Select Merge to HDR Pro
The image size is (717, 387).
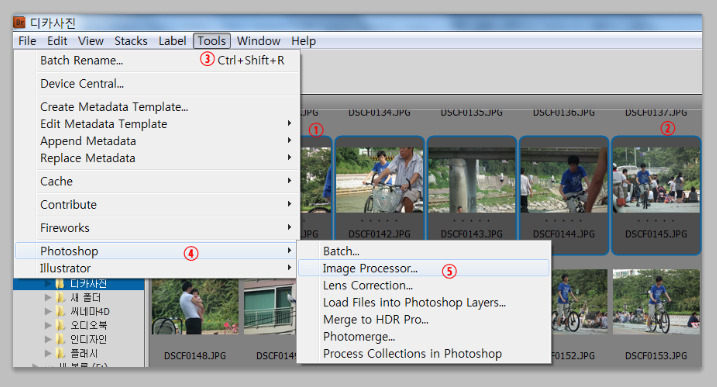[x=424, y=320]
